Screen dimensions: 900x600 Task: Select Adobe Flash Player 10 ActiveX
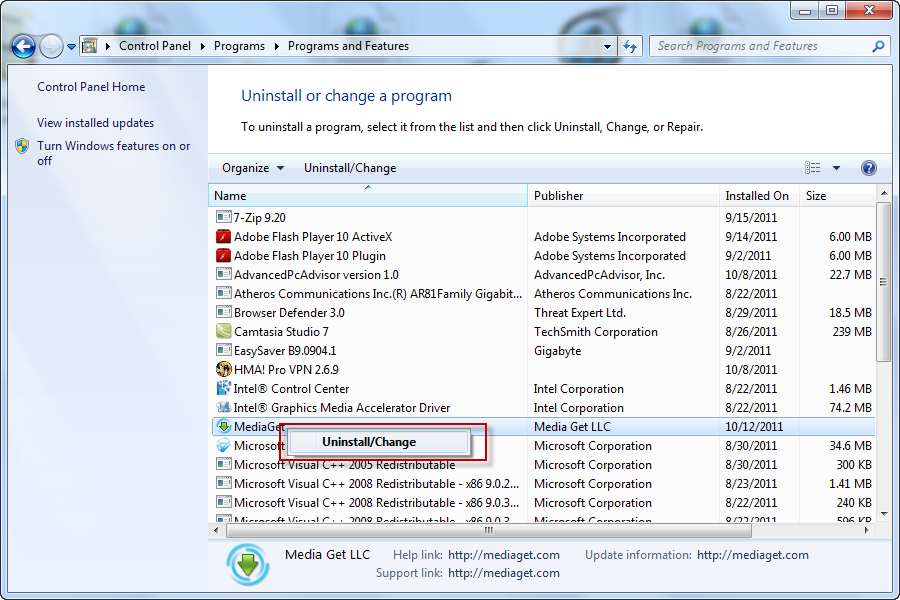click(313, 237)
